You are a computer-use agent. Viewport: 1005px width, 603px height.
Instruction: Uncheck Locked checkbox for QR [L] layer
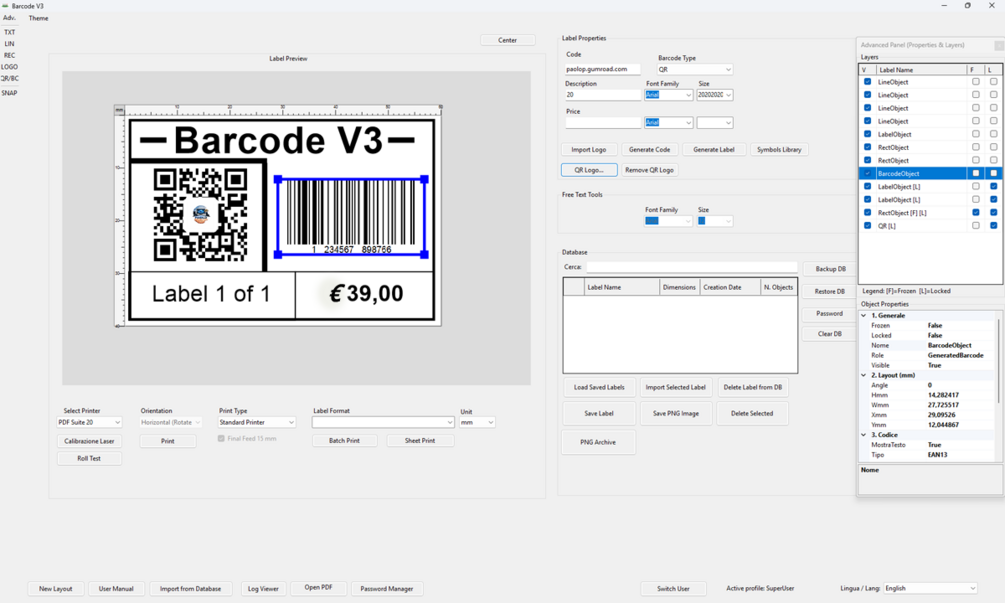(993, 226)
